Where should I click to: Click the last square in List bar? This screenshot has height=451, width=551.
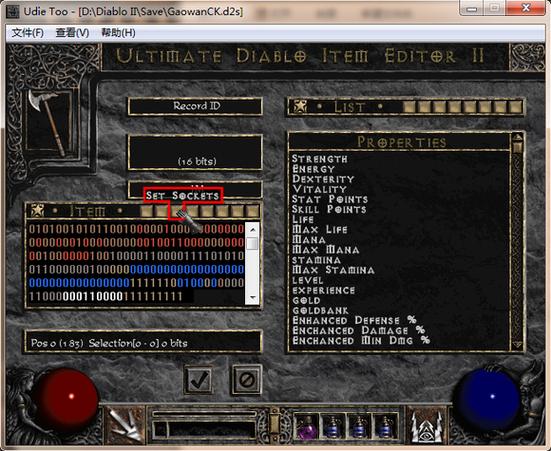point(516,107)
